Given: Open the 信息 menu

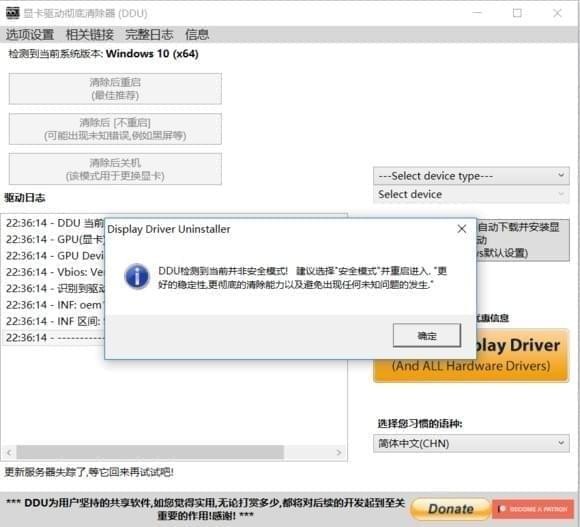Looking at the screenshot, I should point(197,35).
